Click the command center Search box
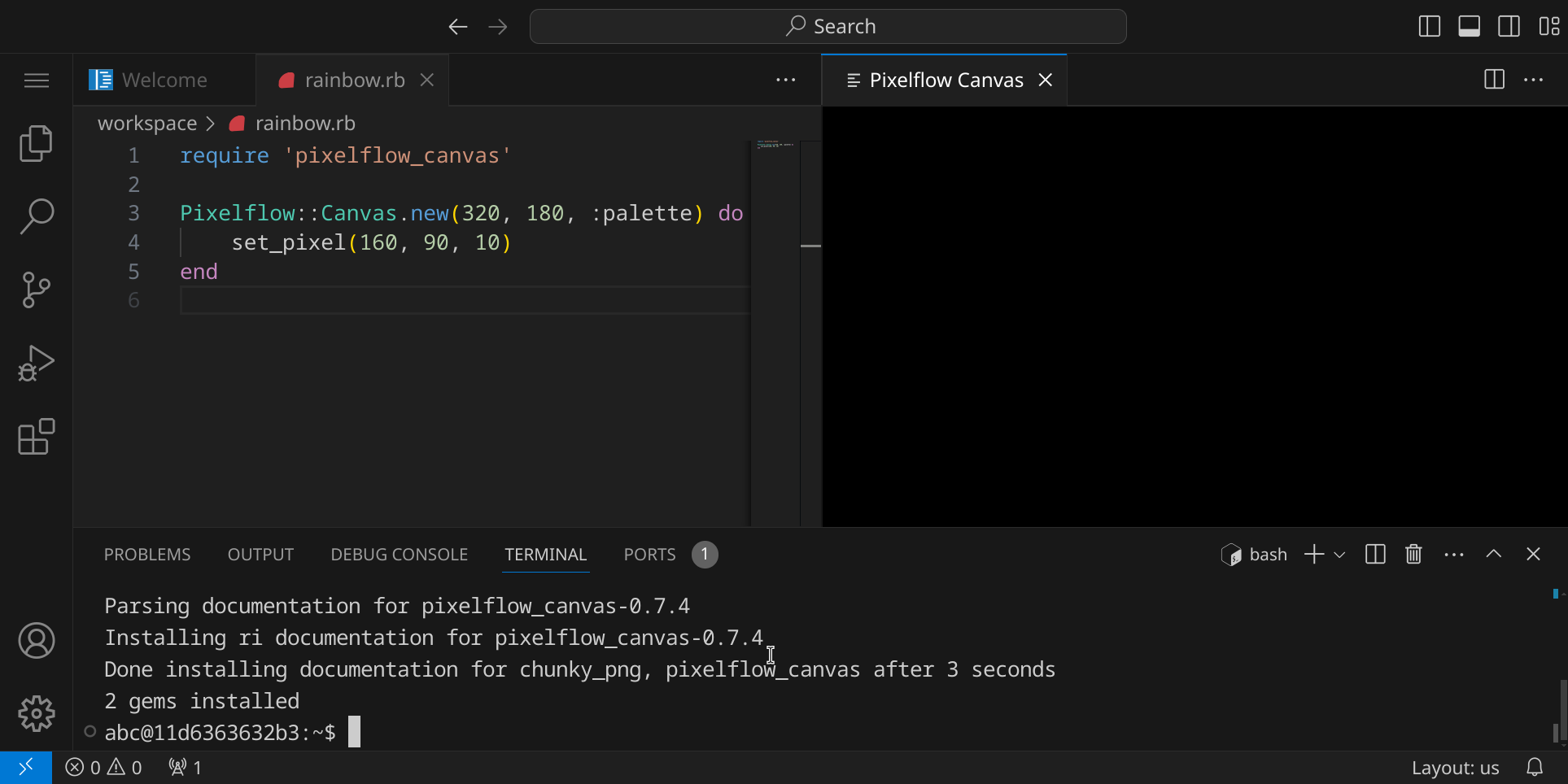1568x784 pixels. click(x=828, y=26)
